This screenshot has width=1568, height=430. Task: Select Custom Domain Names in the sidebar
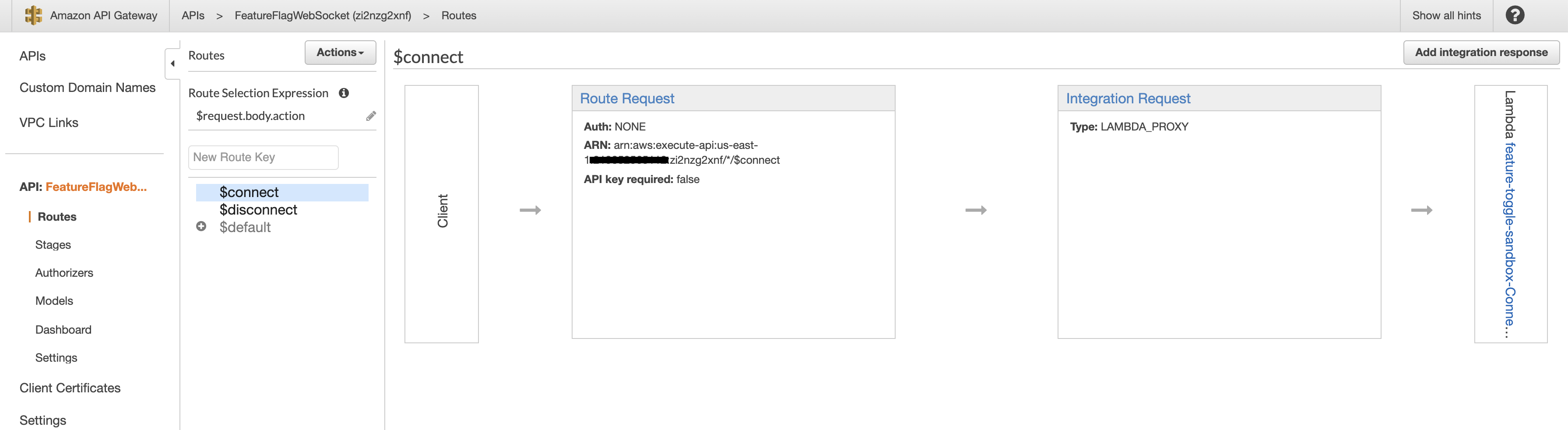pos(88,87)
